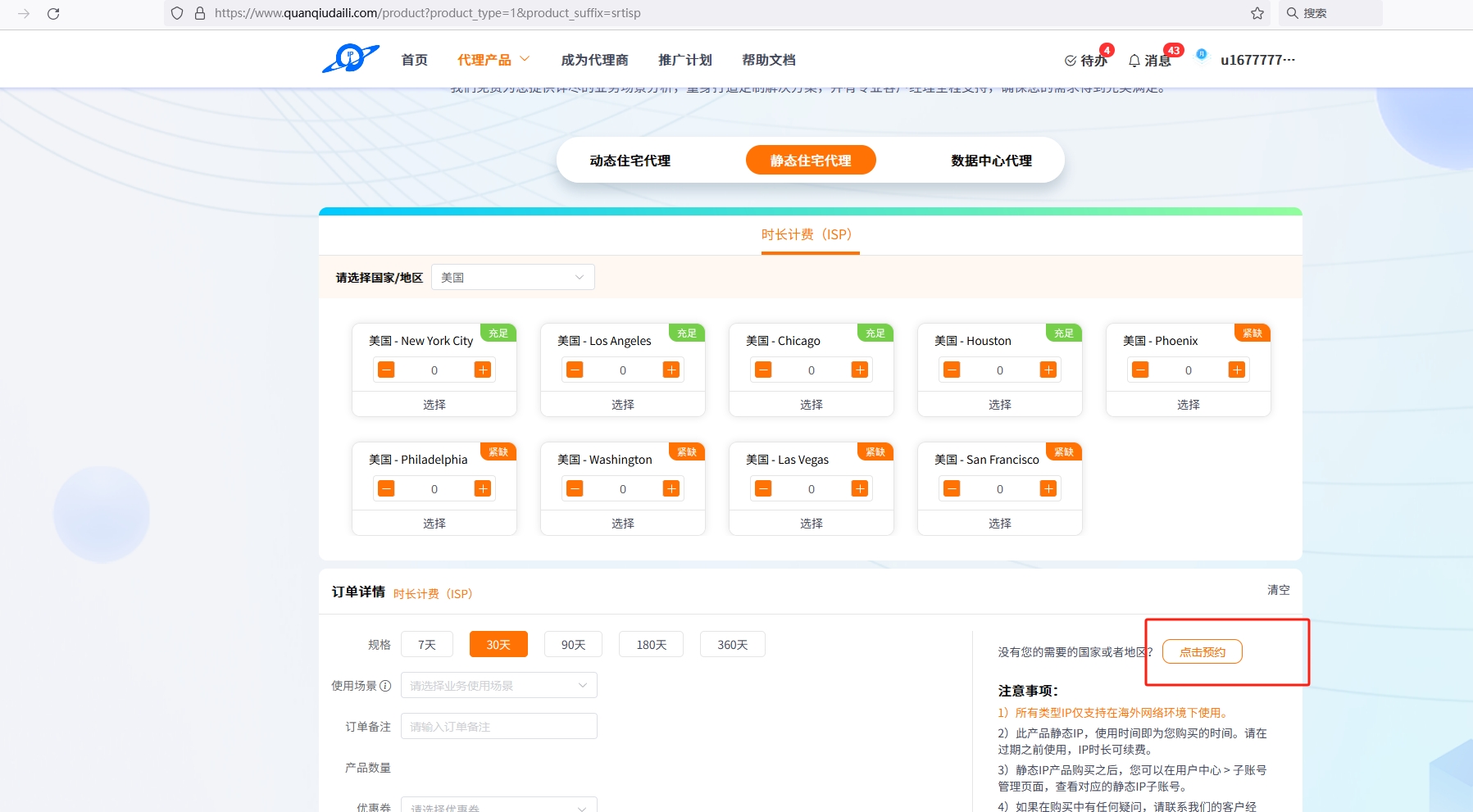This screenshot has height=812, width=1473.
Task: Reload the page using the refresh icon
Action: coord(53,13)
